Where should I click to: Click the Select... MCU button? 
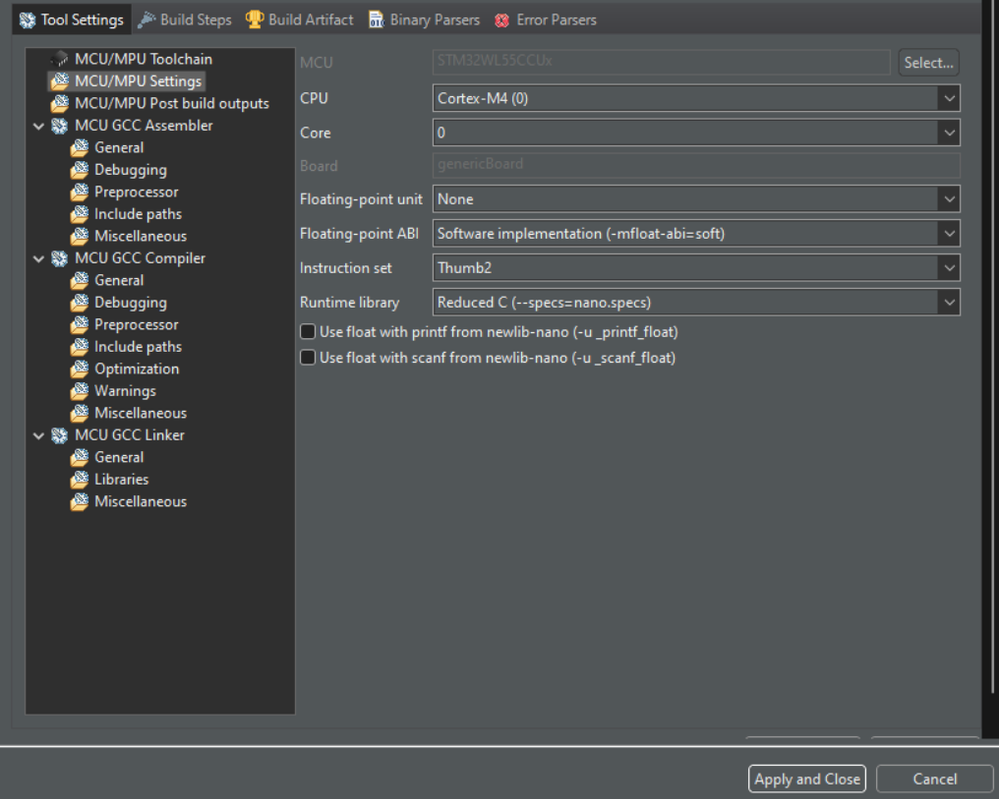tap(928, 62)
